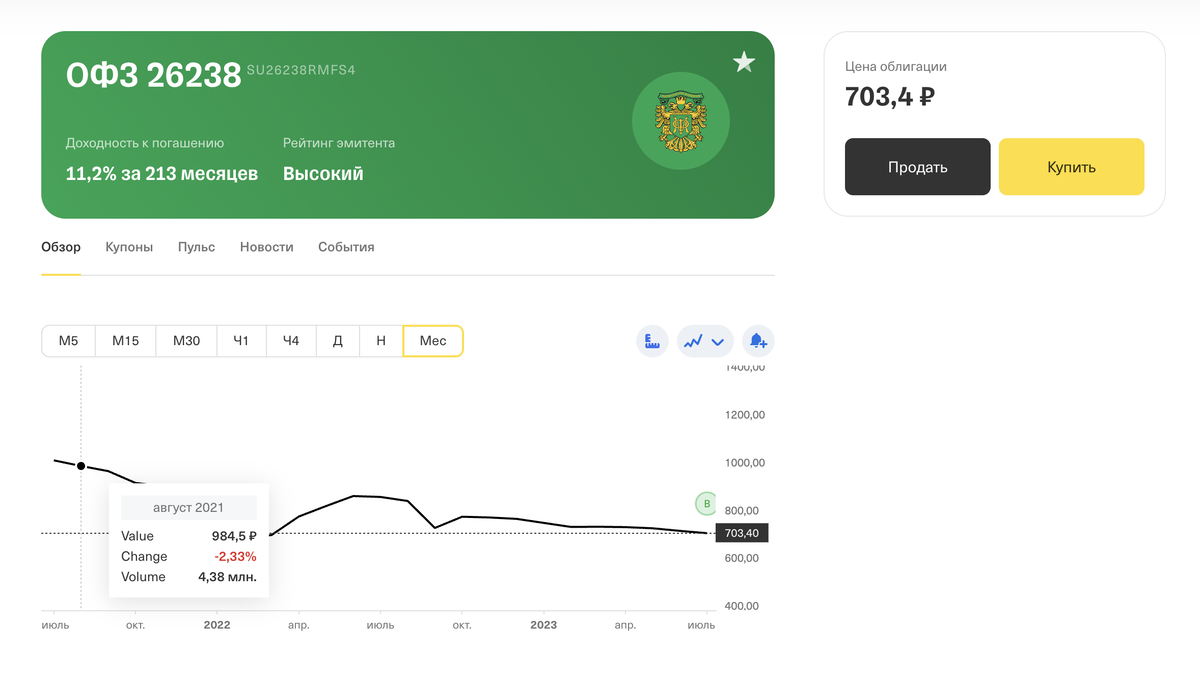Select the ruler measurement tool on the chart
The image size is (1200, 675).
pos(652,341)
